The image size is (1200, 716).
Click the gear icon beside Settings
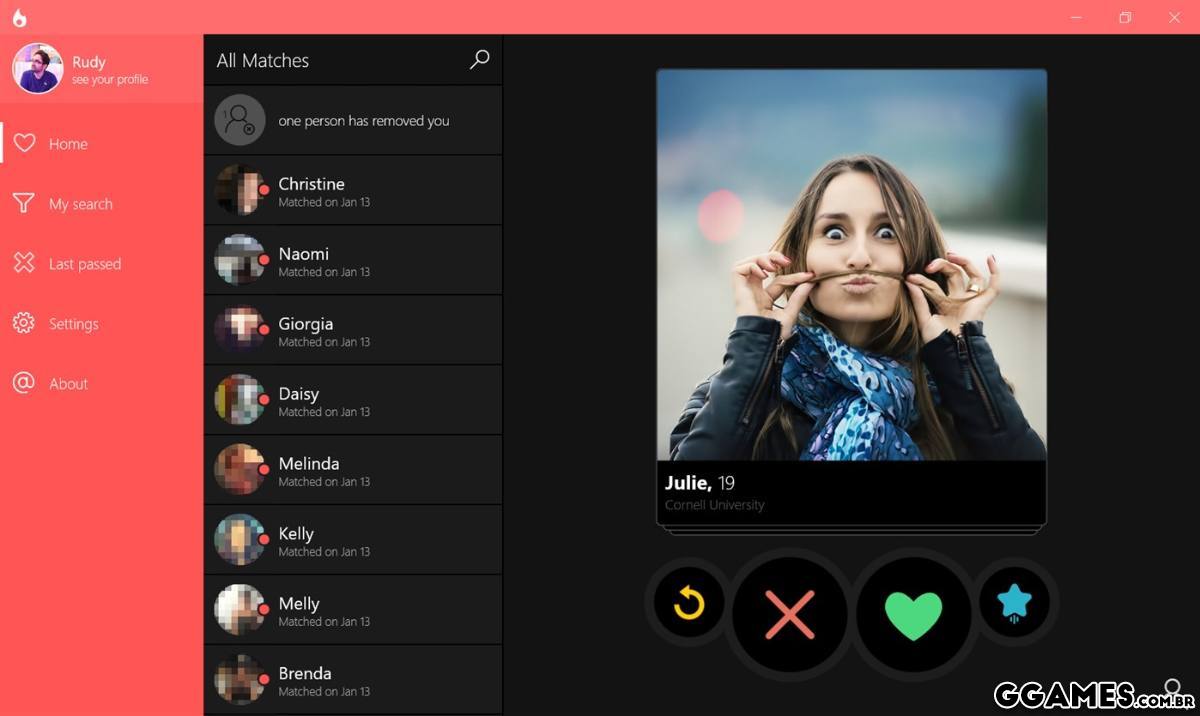coord(24,323)
